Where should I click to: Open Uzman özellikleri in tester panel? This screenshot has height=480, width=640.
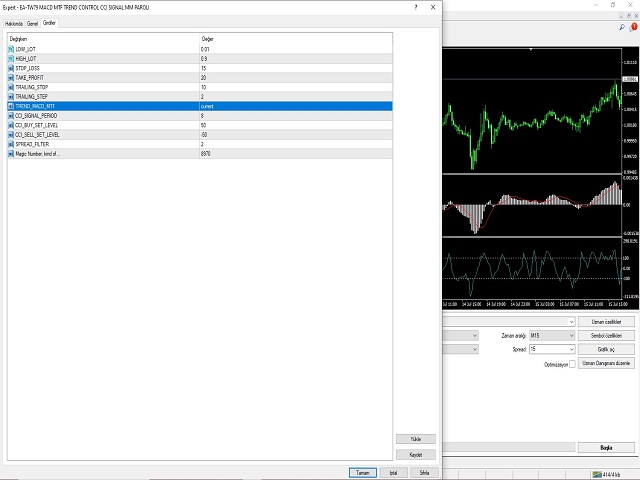(x=606, y=322)
